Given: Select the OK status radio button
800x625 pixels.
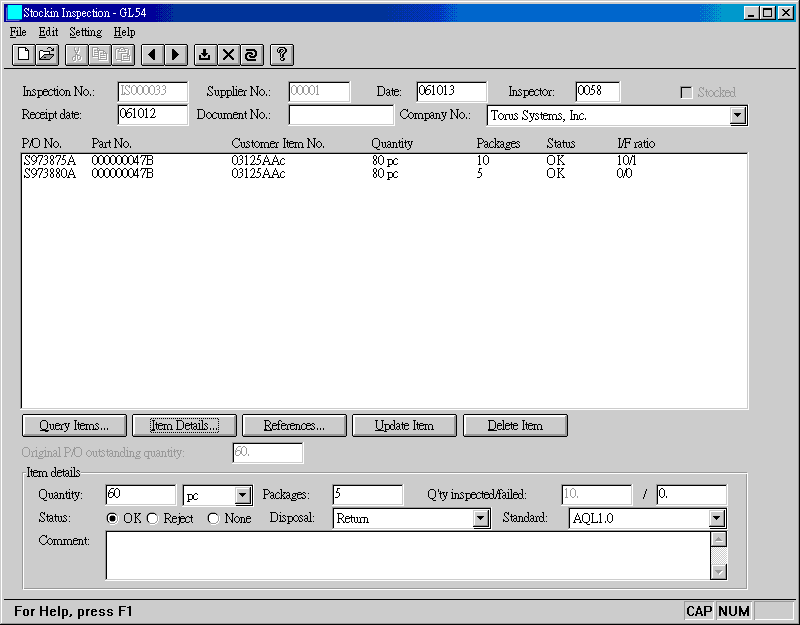Looking at the screenshot, I should (x=113, y=519).
